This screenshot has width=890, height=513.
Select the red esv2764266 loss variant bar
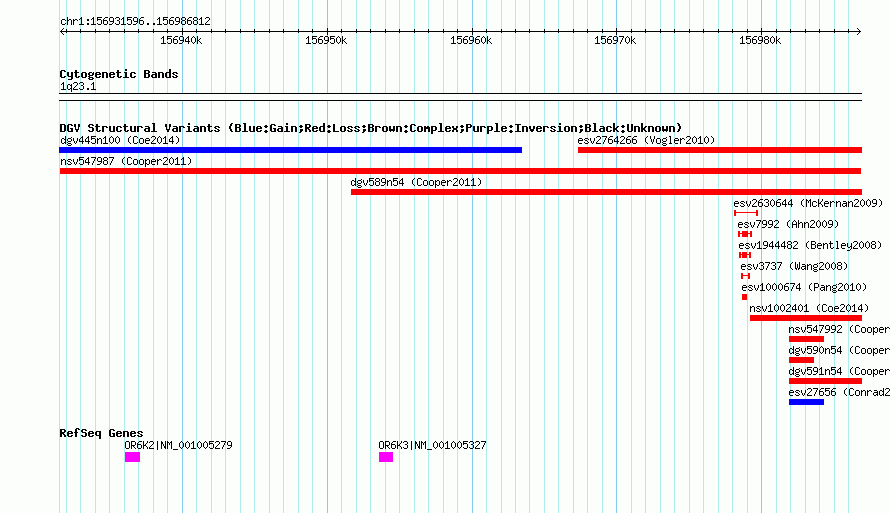tap(720, 150)
